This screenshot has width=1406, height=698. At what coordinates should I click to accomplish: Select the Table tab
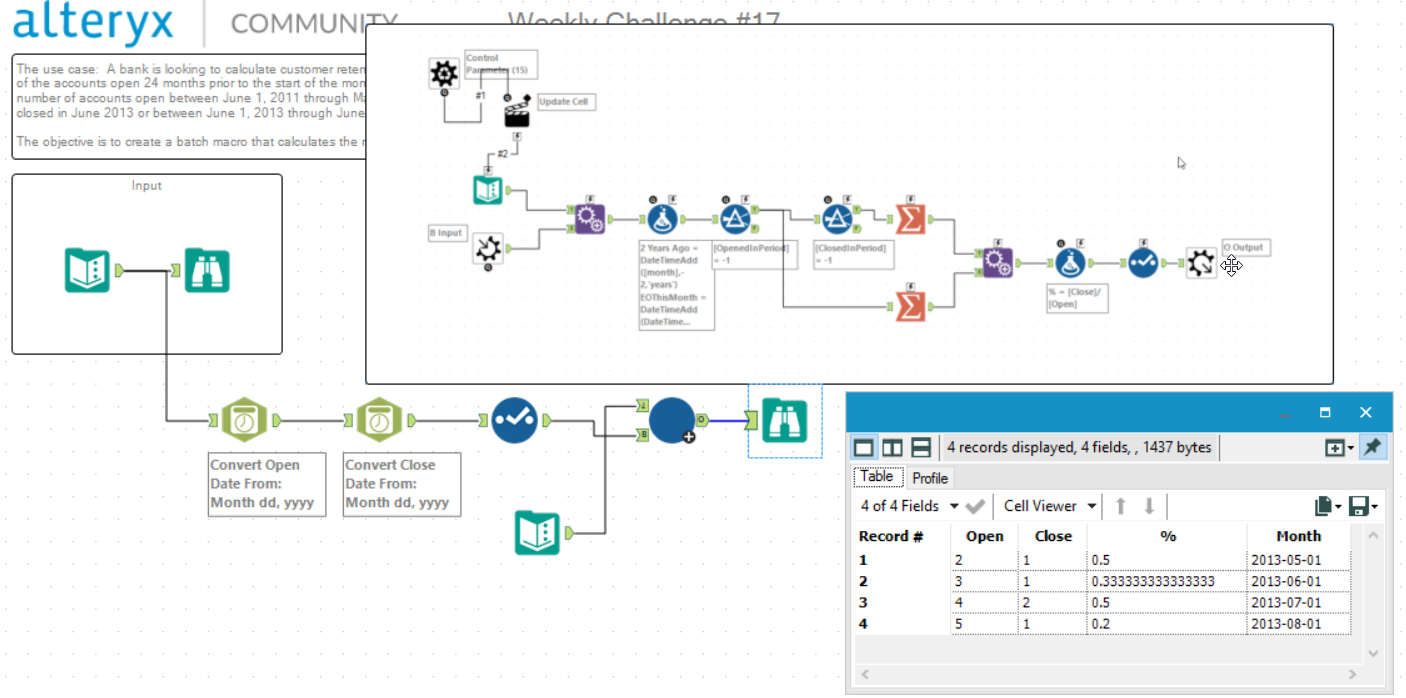[x=877, y=477]
